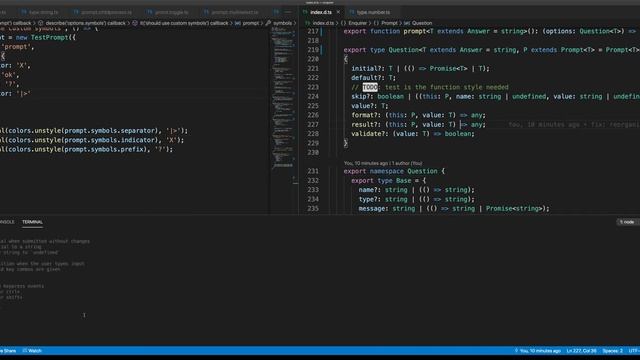Open the prompt.toggle.ts tab

[x=171, y=12]
